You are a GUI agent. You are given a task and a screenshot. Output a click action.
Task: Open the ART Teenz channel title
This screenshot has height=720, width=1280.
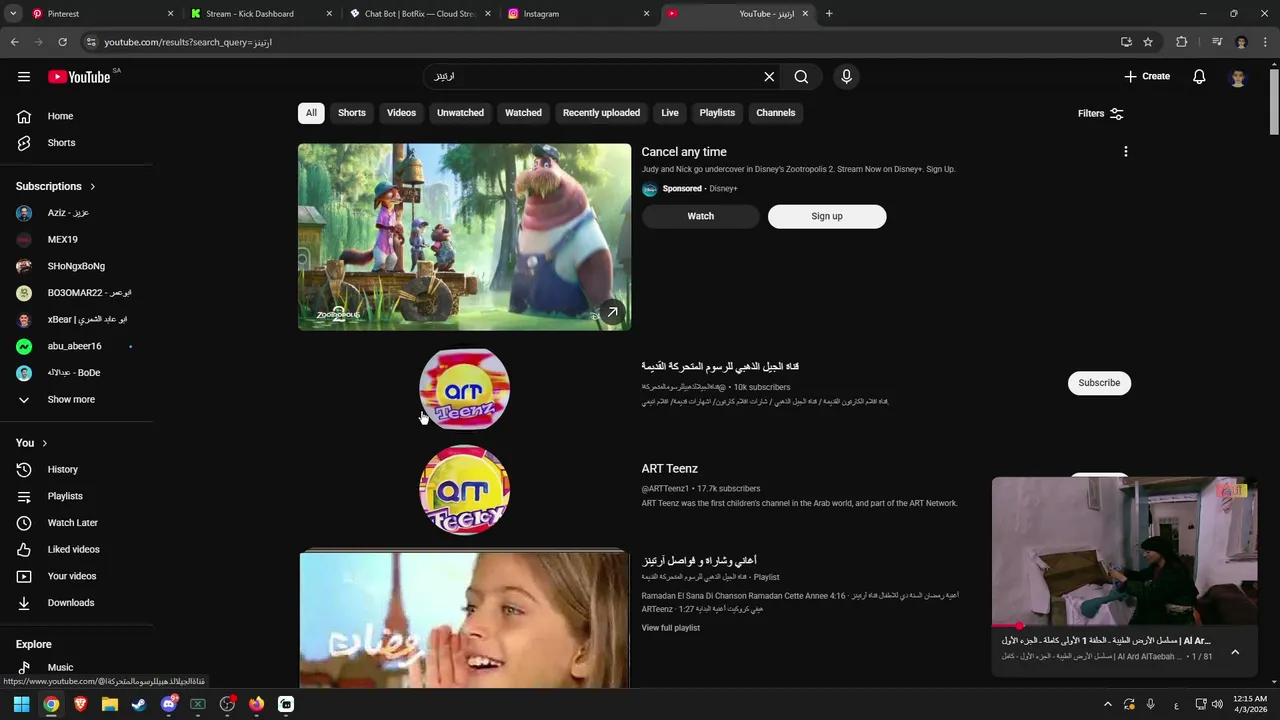click(x=669, y=469)
